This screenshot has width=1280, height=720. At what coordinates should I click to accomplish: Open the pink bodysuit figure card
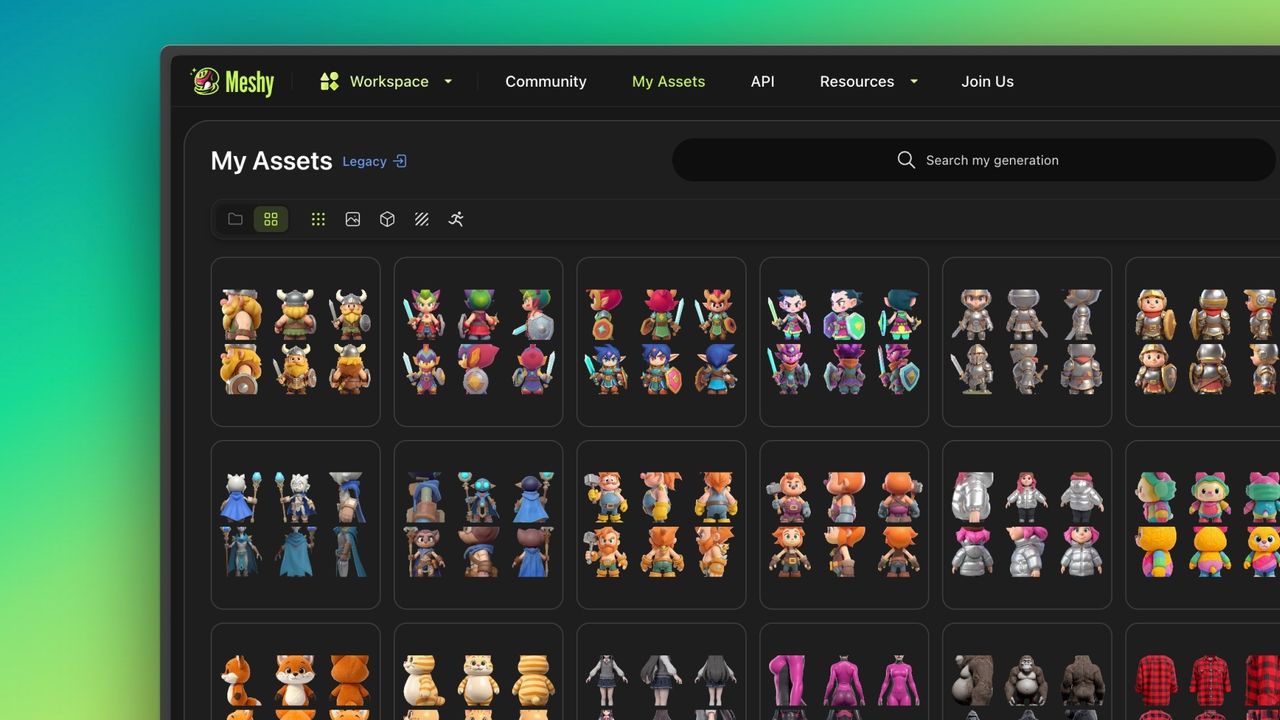[x=844, y=672]
